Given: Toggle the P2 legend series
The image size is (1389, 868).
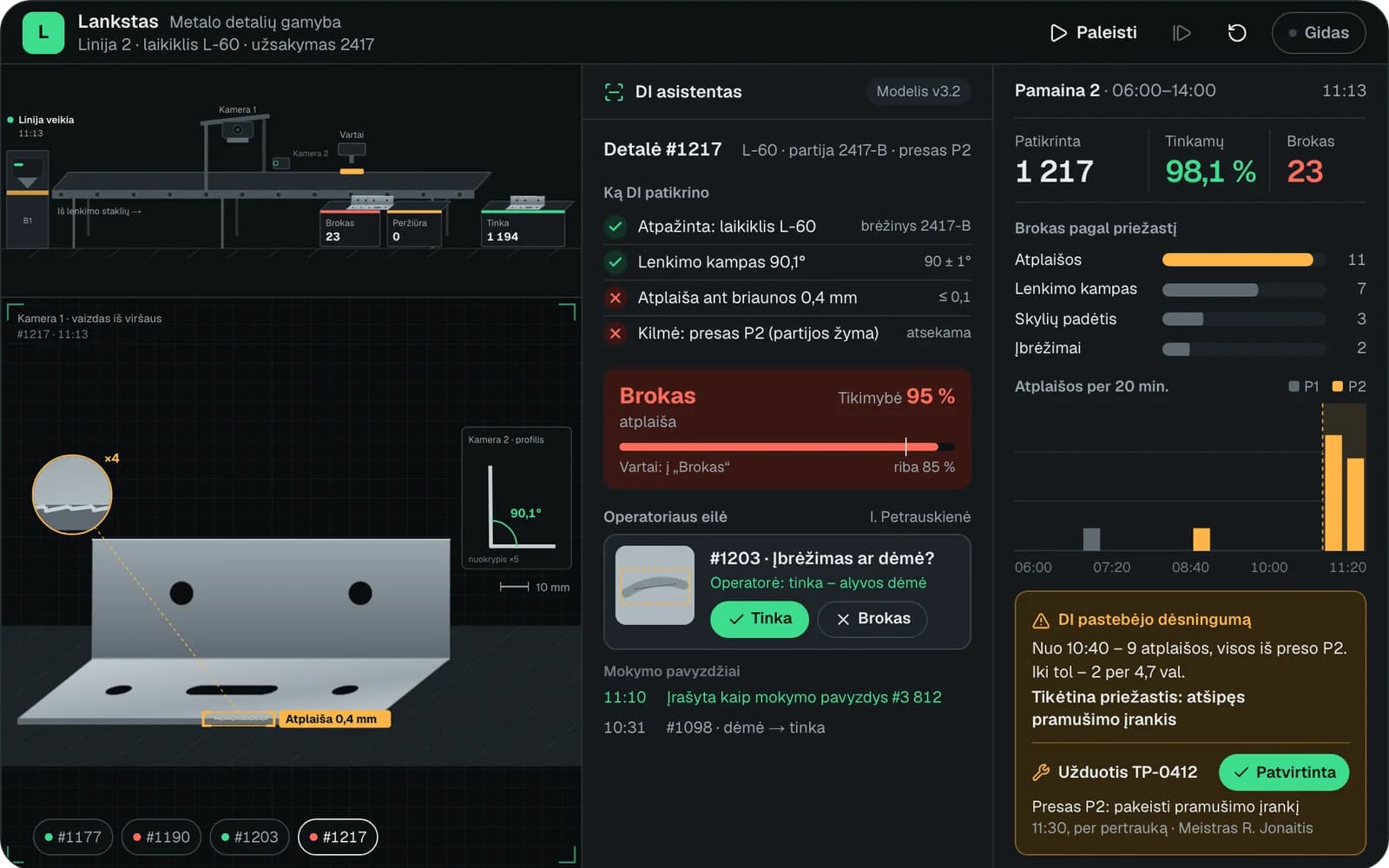Looking at the screenshot, I should [1349, 386].
